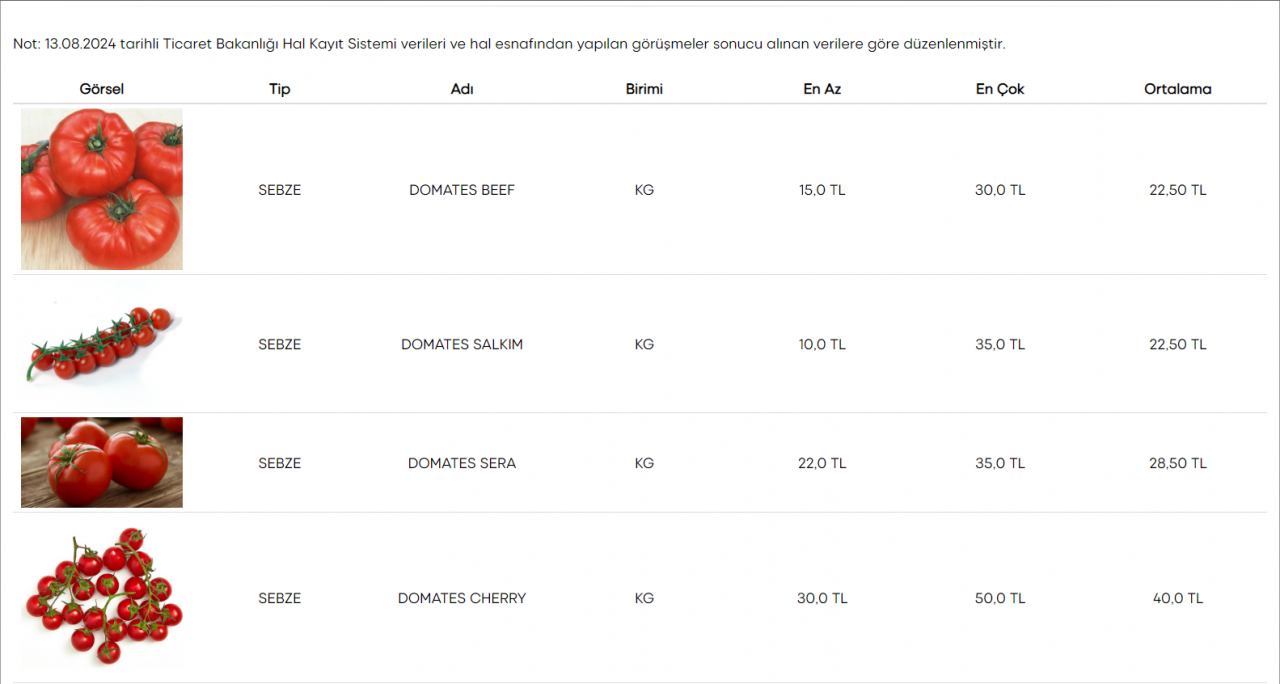Select the Adı column header
Image resolution: width=1280 pixels, height=684 pixels.
coord(462,89)
